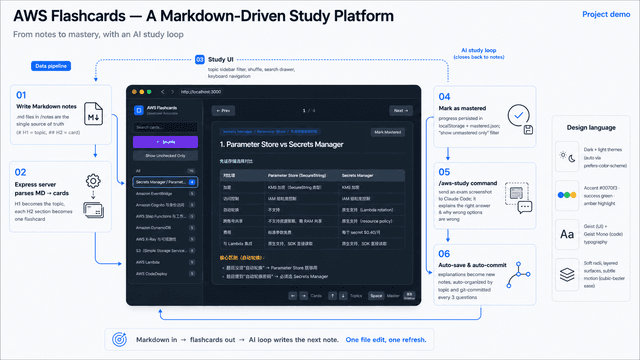The width and height of the screenshot is (640, 360).
Task: Click the Space key hint for Master
Action: click(x=376, y=296)
